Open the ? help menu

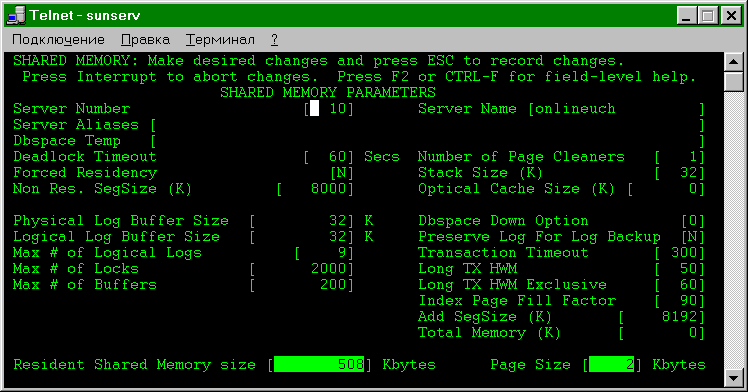click(274, 40)
